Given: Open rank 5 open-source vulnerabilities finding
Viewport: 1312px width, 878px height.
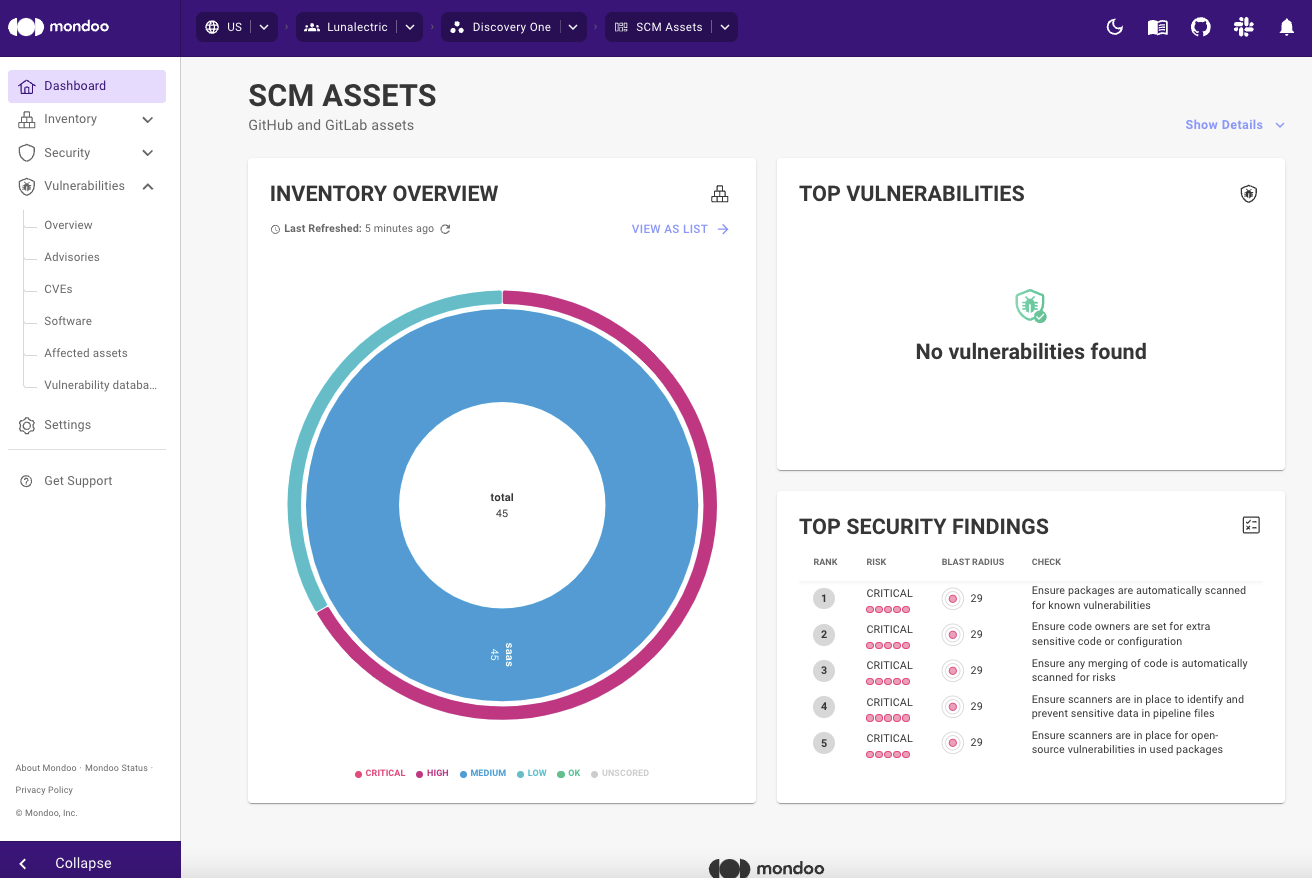Looking at the screenshot, I should [1127, 742].
